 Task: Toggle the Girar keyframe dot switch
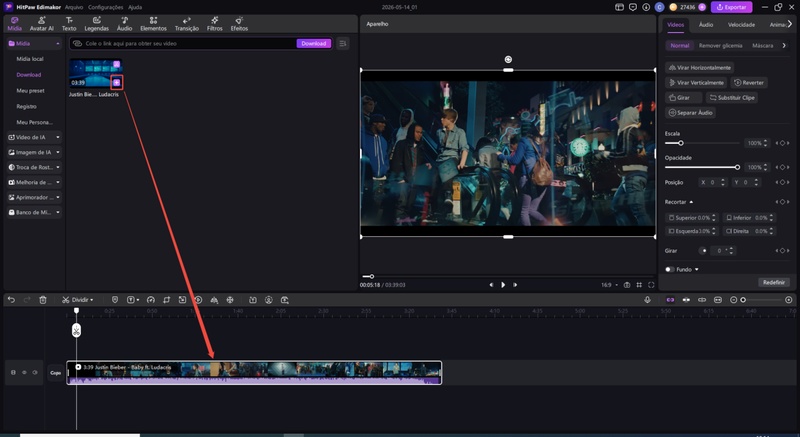[x=703, y=250]
